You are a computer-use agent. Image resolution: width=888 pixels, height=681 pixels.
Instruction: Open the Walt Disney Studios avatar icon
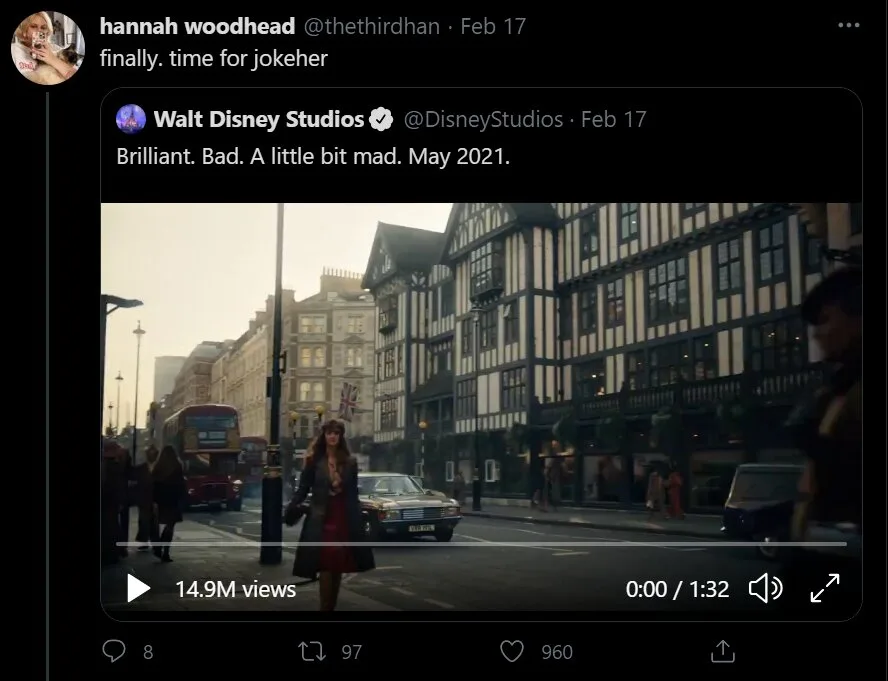[x=131, y=120]
